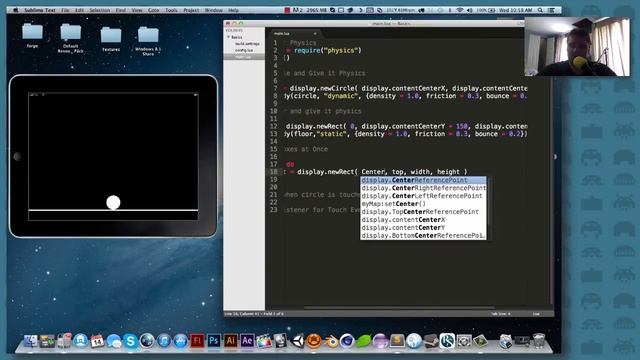The width and height of the screenshot is (640, 360).
Task: Click the white ball in the simulator
Action: 113,202
